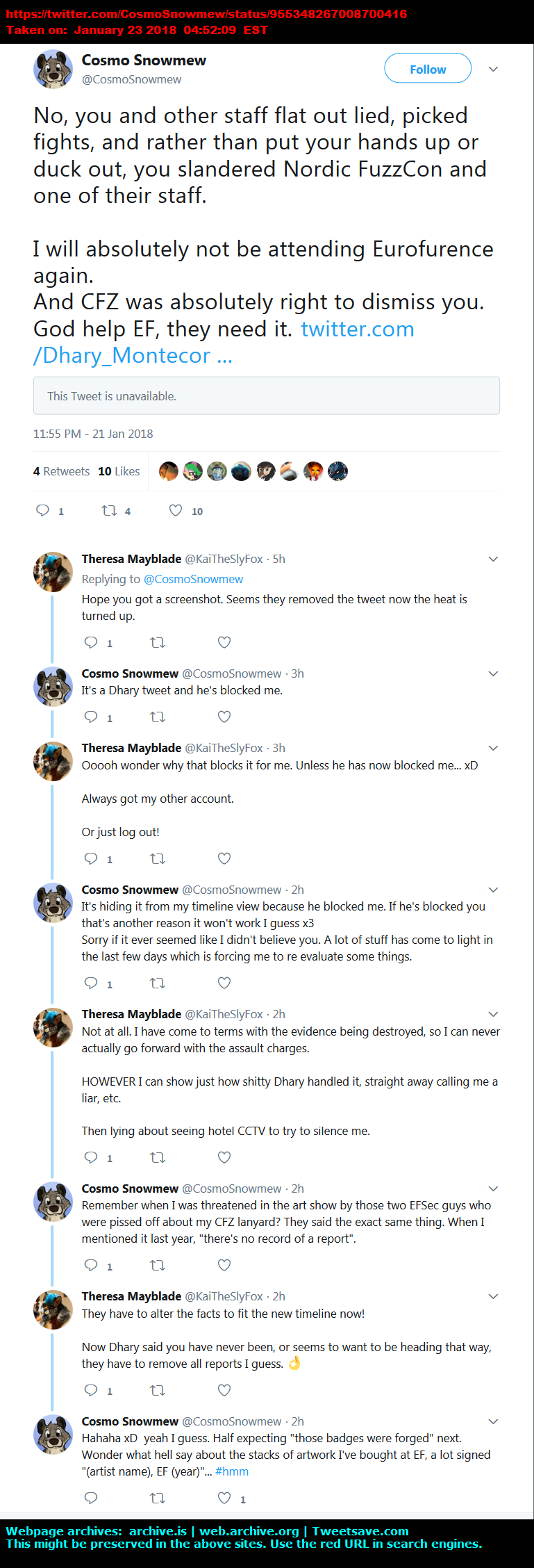534x1568 pixels.
Task: Retweet the main Cosmo Snowmew tweet
Action: point(109,511)
